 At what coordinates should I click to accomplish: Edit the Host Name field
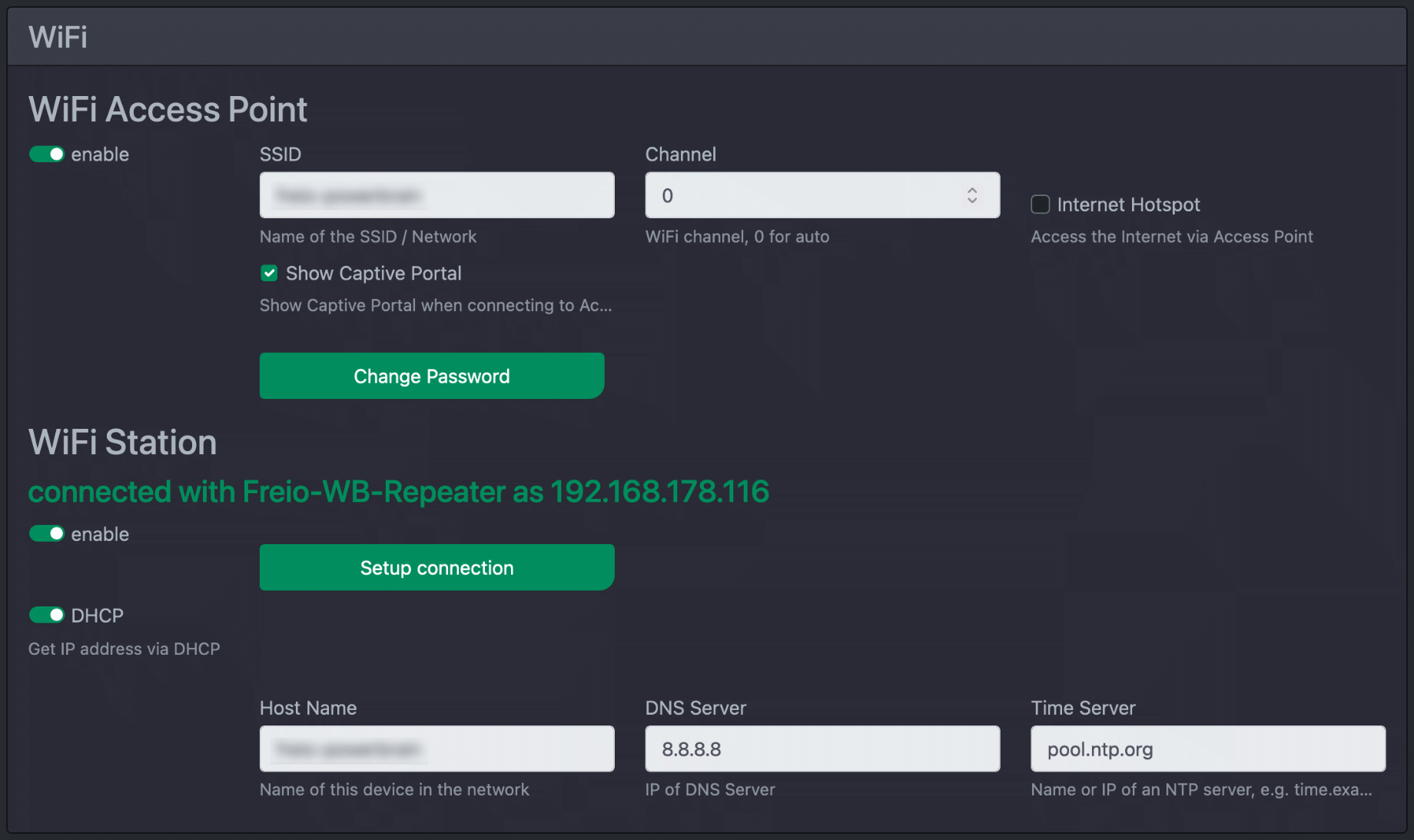(436, 749)
